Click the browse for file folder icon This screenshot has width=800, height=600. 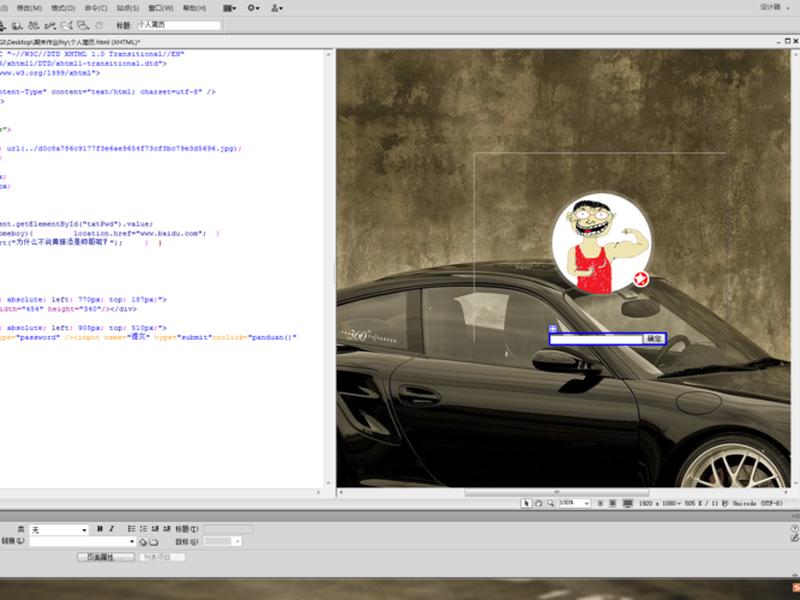pyautogui.click(x=154, y=542)
